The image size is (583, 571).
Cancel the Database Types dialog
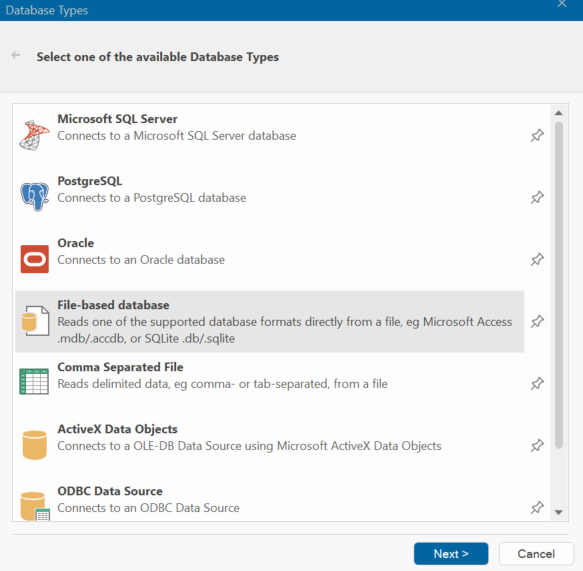point(536,554)
